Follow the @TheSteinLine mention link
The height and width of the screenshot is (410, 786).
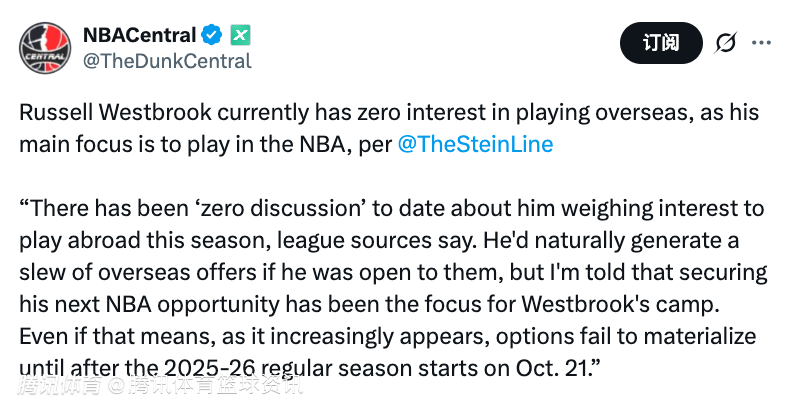pyautogui.click(x=475, y=143)
